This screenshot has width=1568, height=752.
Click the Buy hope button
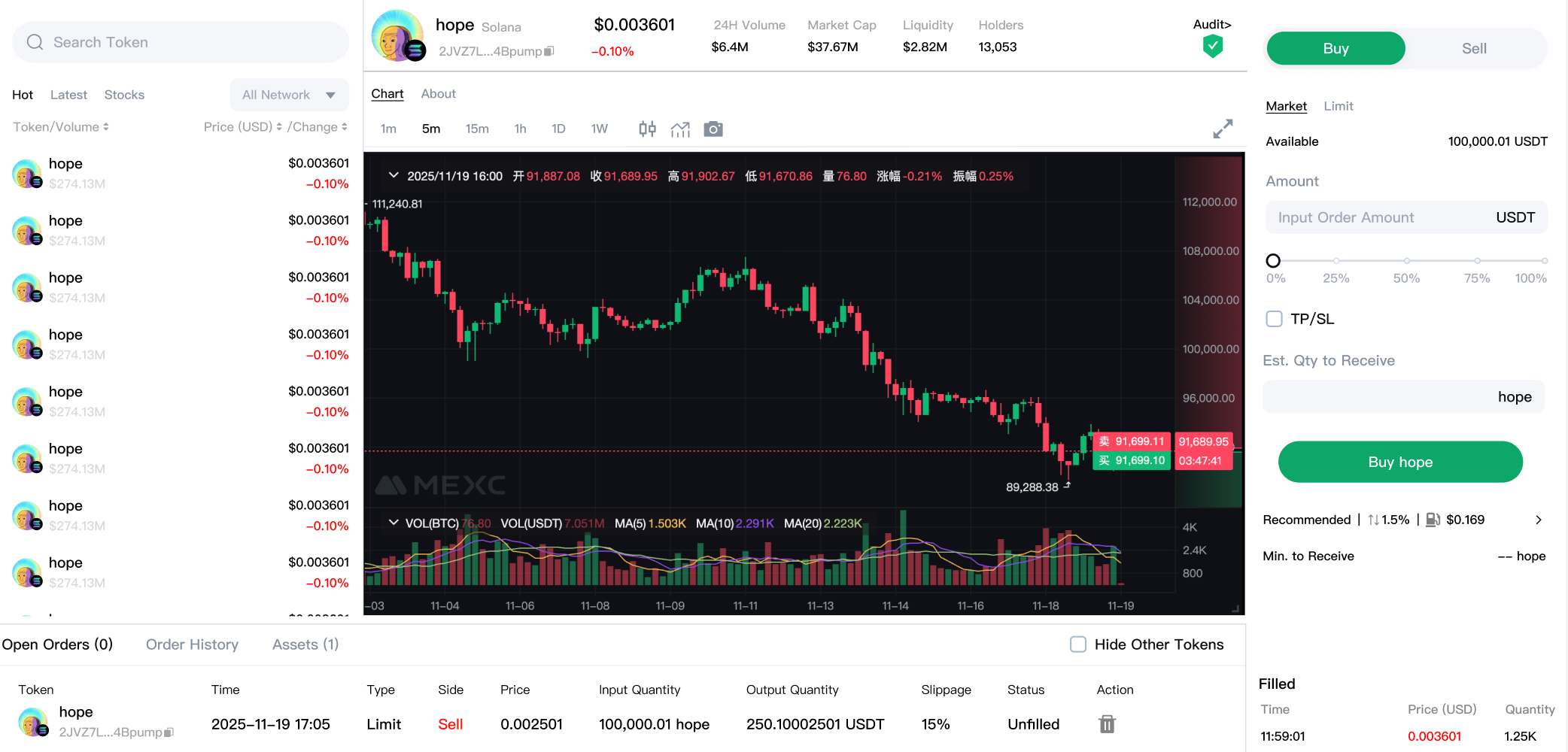[1400, 462]
